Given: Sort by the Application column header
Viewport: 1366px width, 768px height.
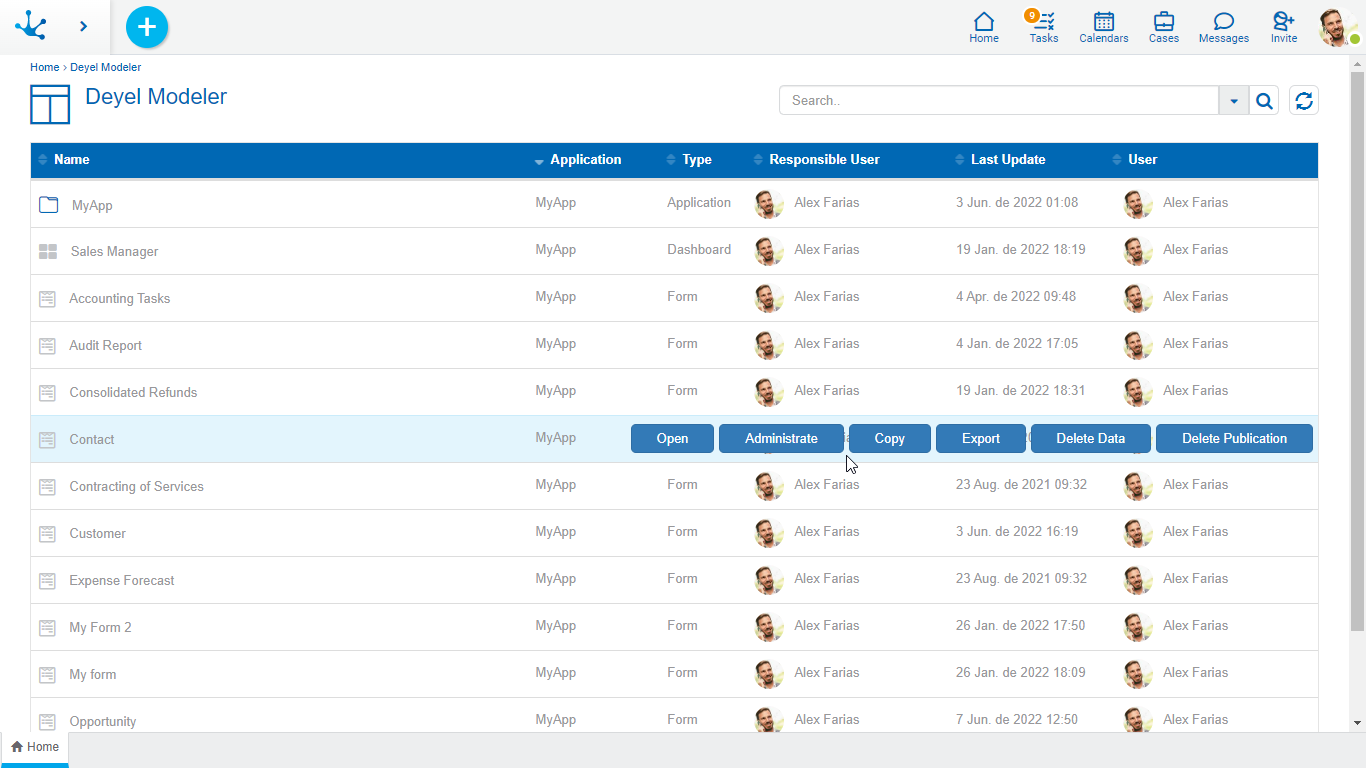Looking at the screenshot, I should click(585, 160).
